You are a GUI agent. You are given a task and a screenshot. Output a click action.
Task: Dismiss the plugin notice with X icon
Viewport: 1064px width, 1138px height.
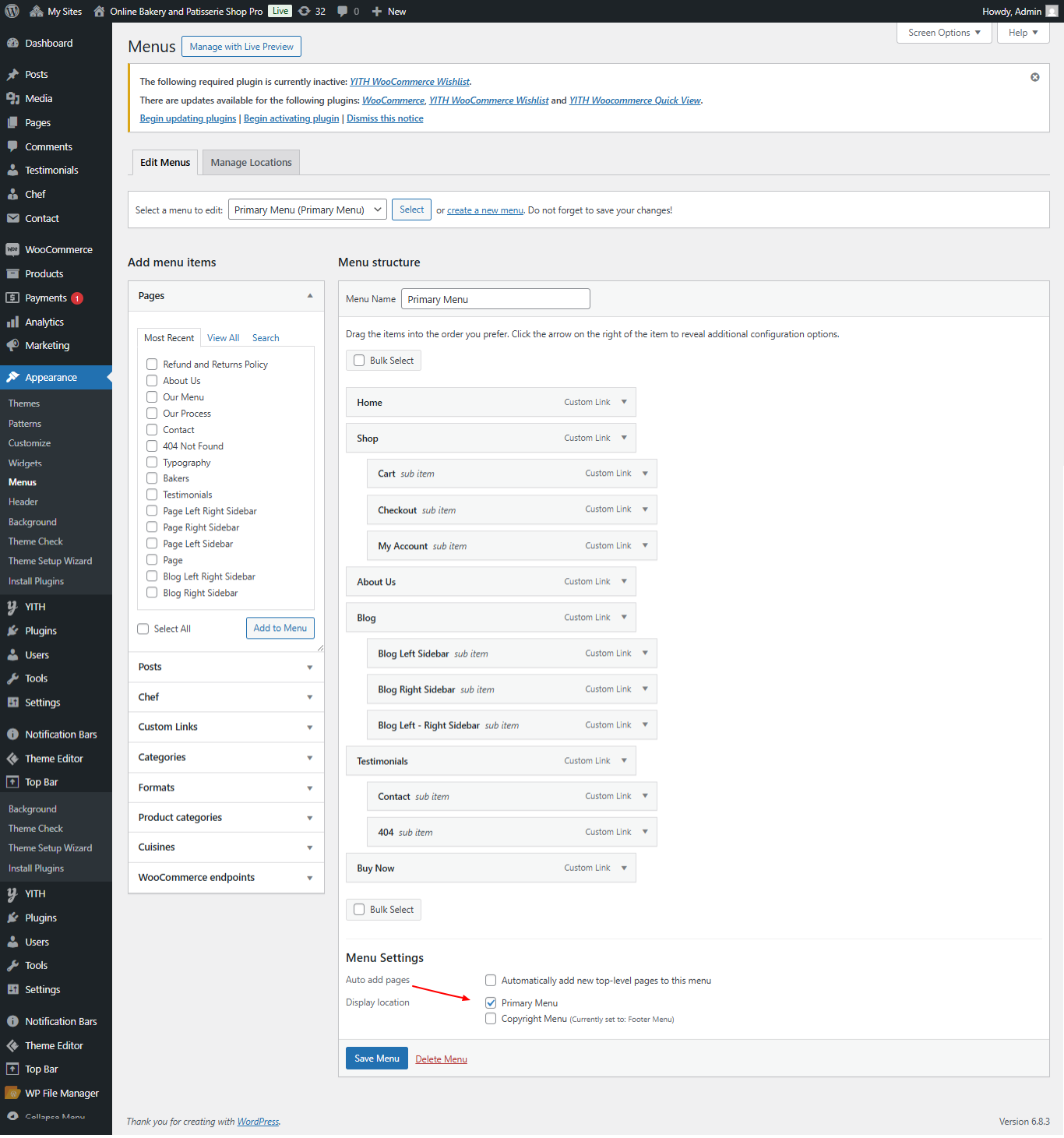(x=1034, y=77)
